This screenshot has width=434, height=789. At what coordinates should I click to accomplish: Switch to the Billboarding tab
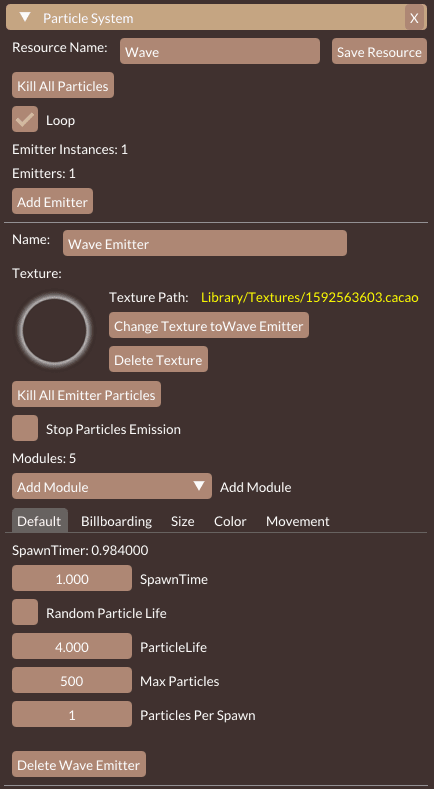click(116, 521)
